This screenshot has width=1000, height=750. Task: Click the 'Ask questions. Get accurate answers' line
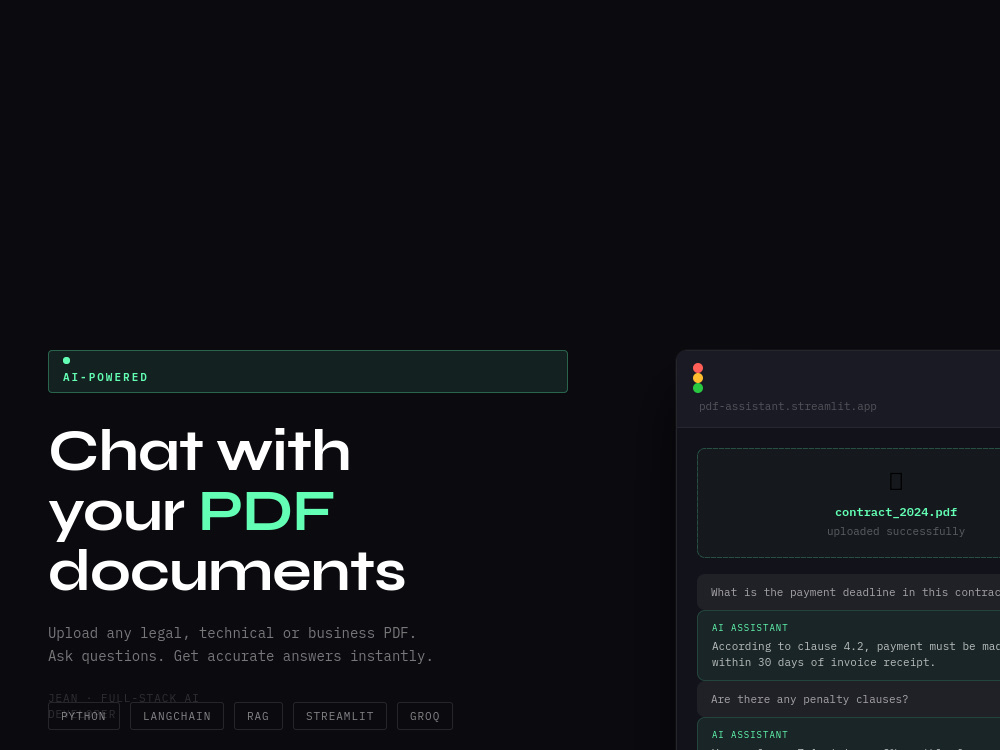click(240, 656)
